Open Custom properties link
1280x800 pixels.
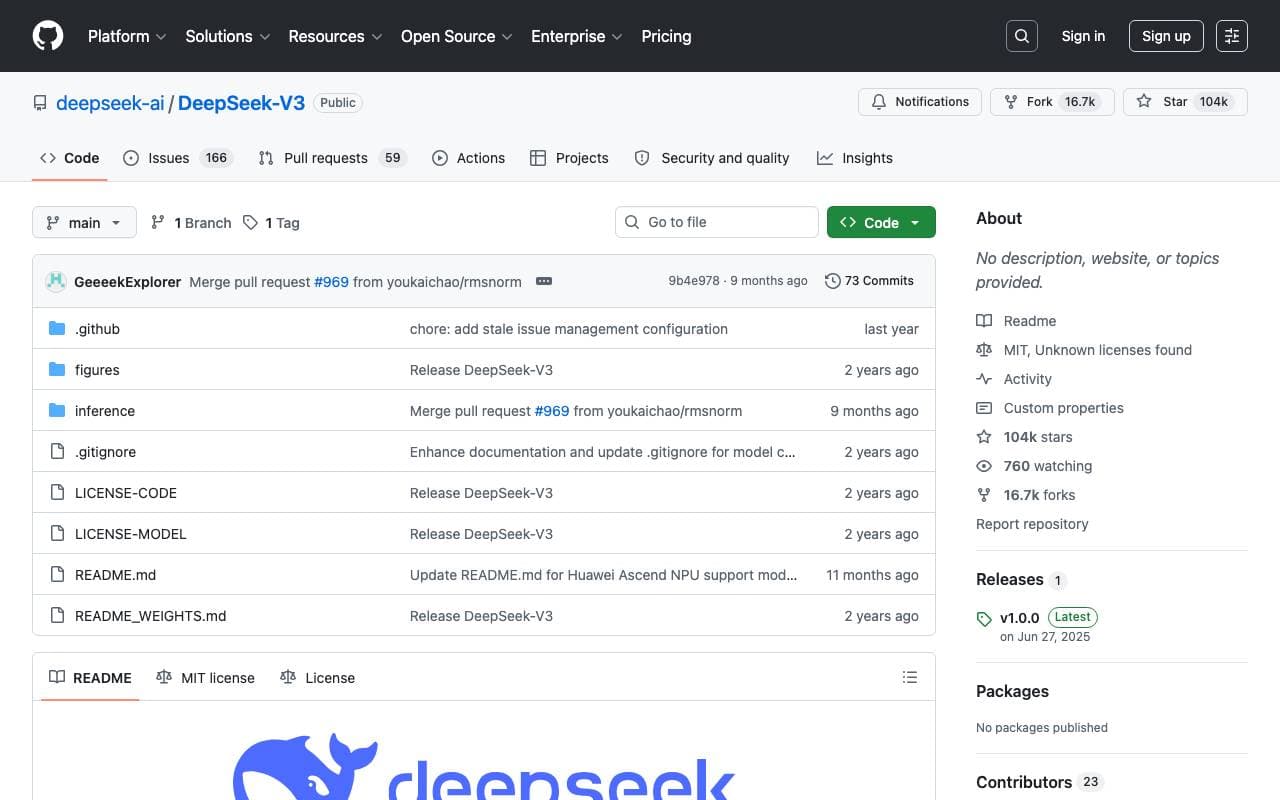(x=1050, y=408)
